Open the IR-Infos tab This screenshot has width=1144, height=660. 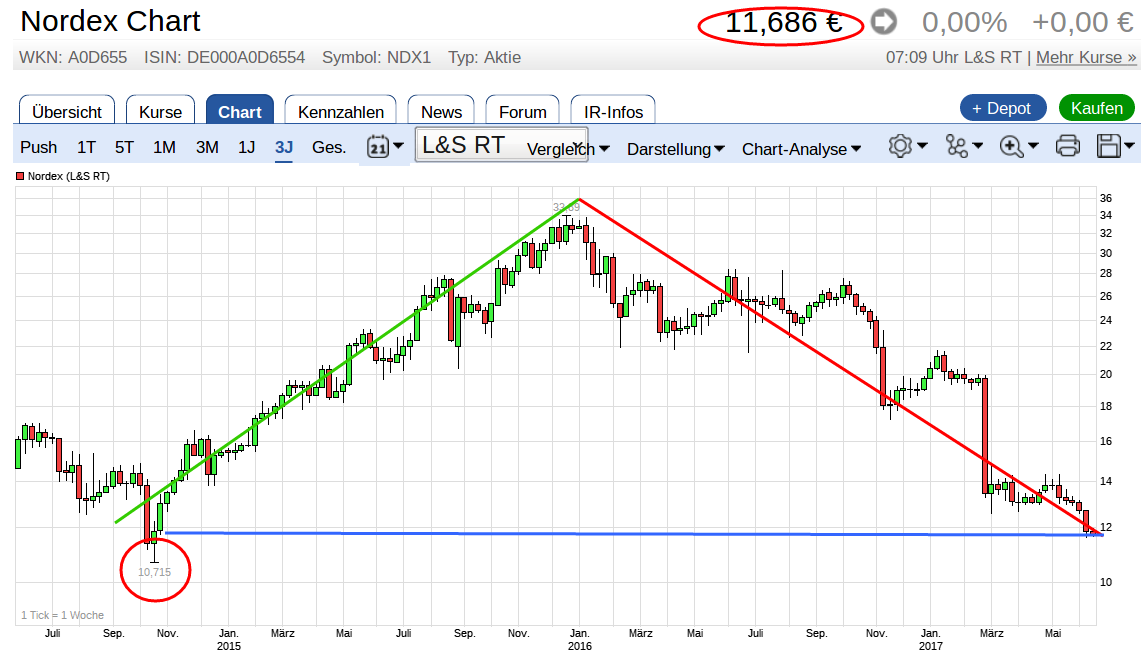pyautogui.click(x=613, y=110)
